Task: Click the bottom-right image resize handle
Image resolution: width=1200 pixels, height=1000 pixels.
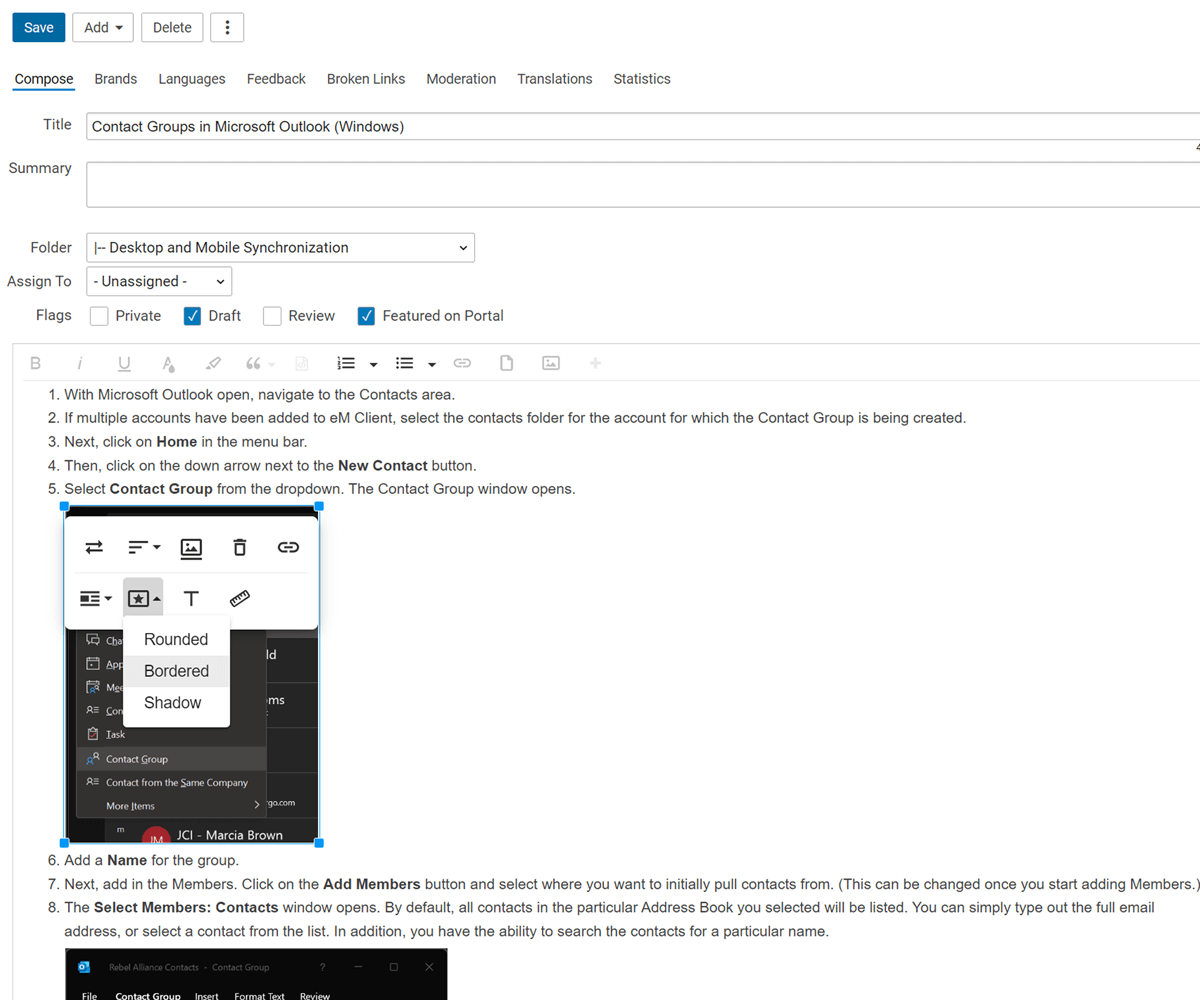Action: click(319, 843)
